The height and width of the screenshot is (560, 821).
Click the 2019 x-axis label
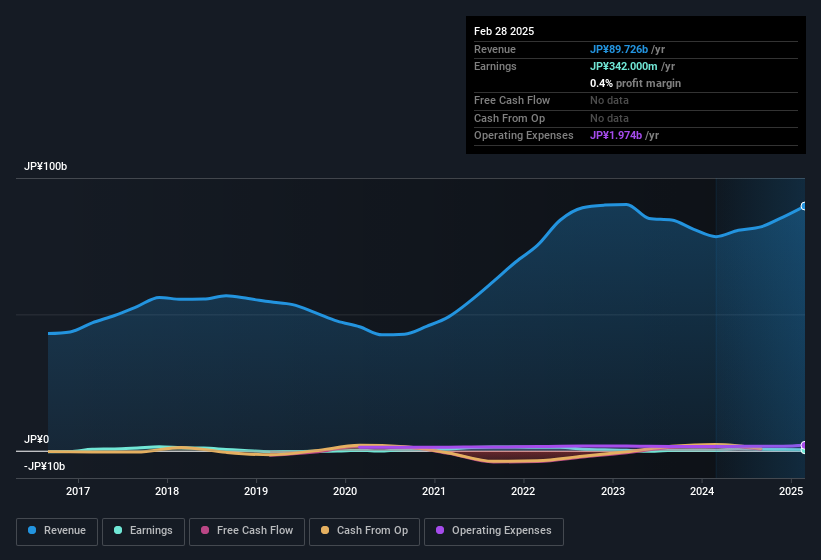256,491
